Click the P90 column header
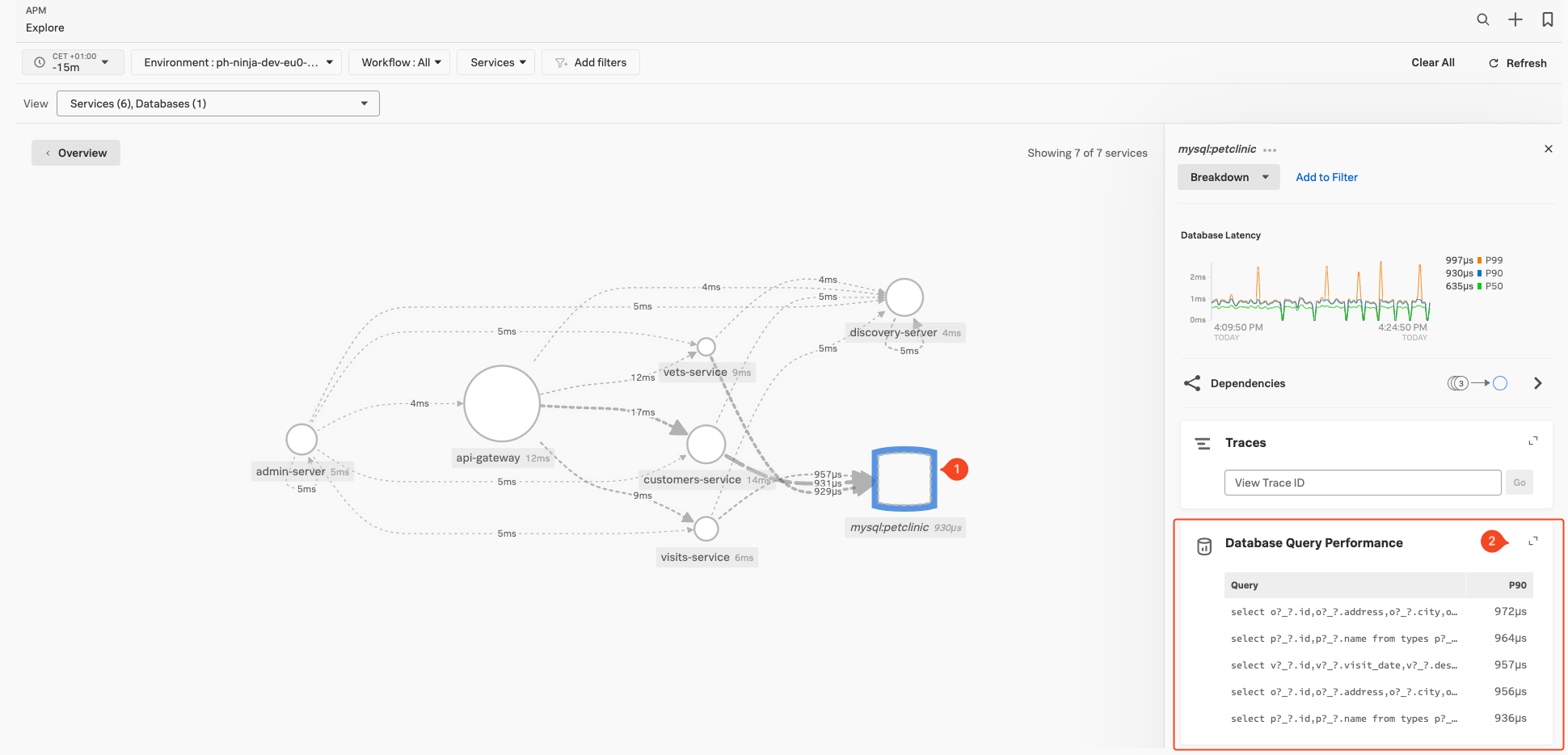The width and height of the screenshot is (1568, 755). [x=1499, y=585]
